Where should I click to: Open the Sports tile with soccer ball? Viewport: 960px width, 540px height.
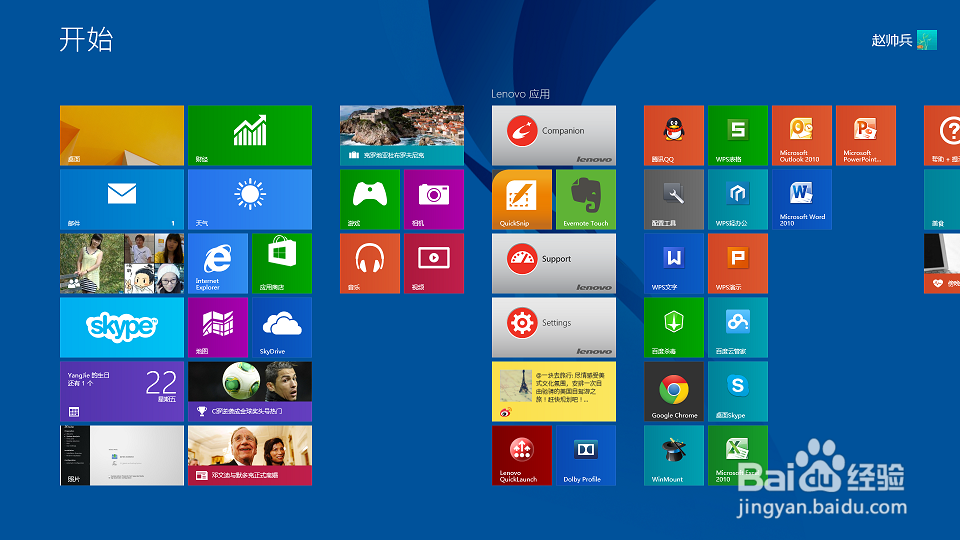coord(250,391)
